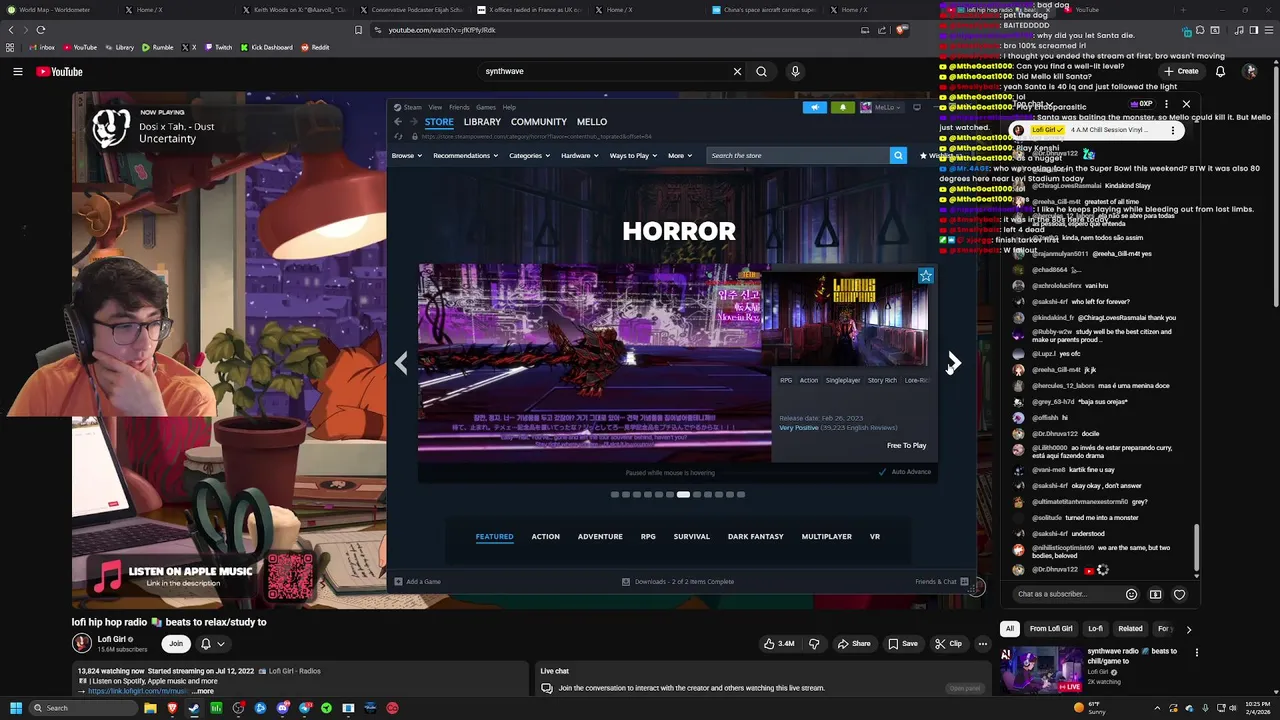
Task: Bookmark this page in the address bar
Action: (359, 30)
